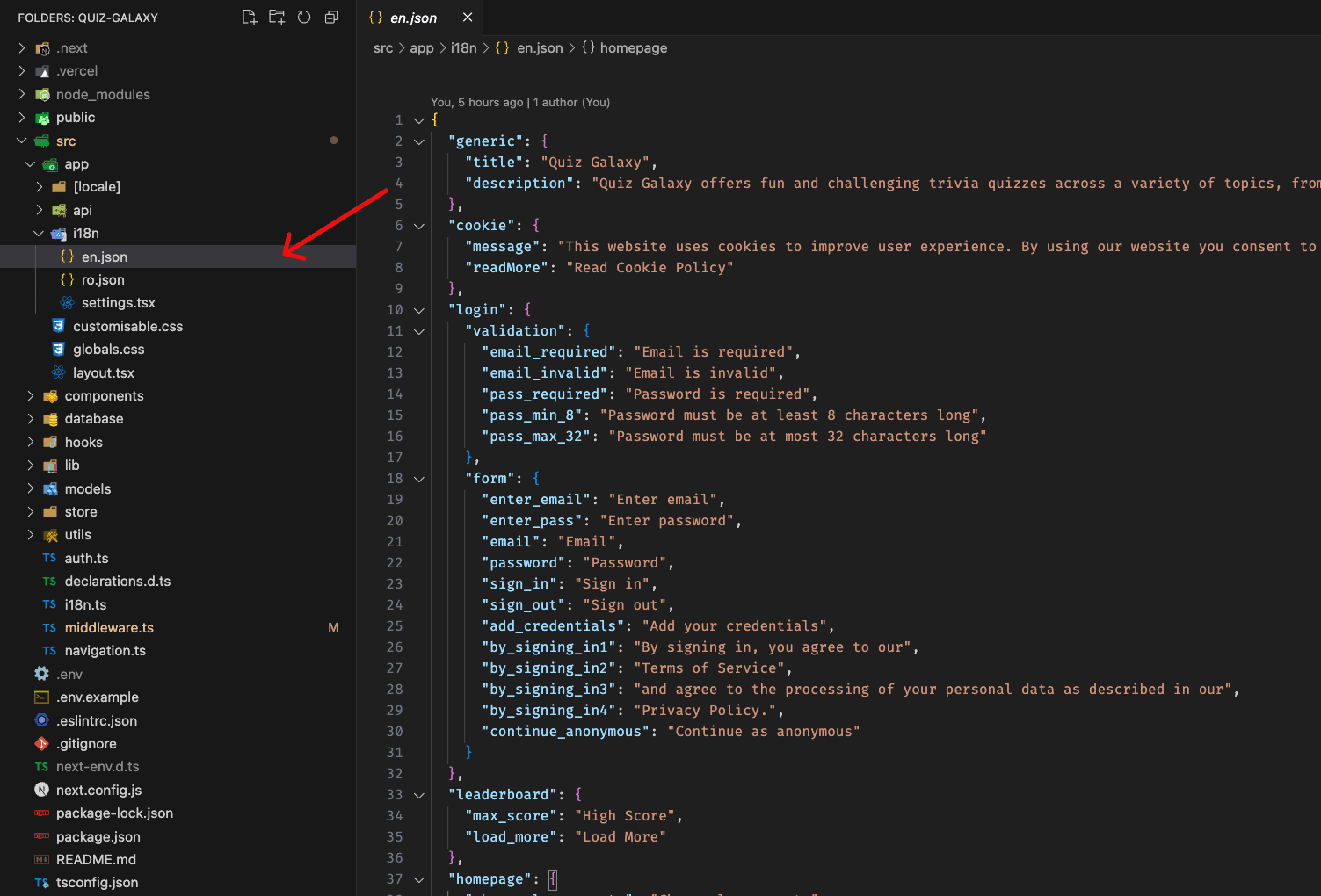Open declarations.d.ts file
The image size is (1321, 896).
click(x=178, y=582)
